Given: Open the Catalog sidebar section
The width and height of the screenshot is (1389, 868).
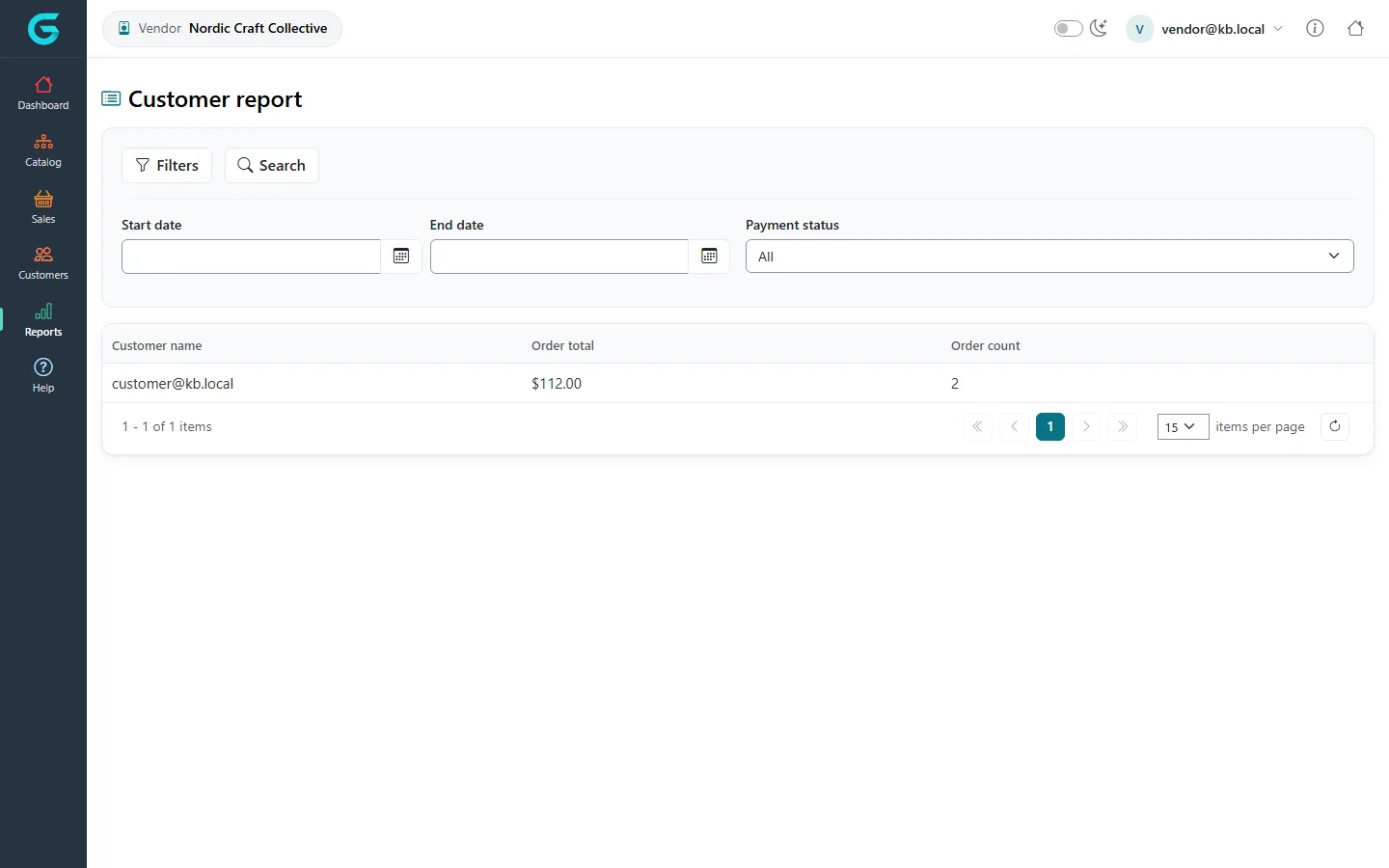Looking at the screenshot, I should [43, 150].
